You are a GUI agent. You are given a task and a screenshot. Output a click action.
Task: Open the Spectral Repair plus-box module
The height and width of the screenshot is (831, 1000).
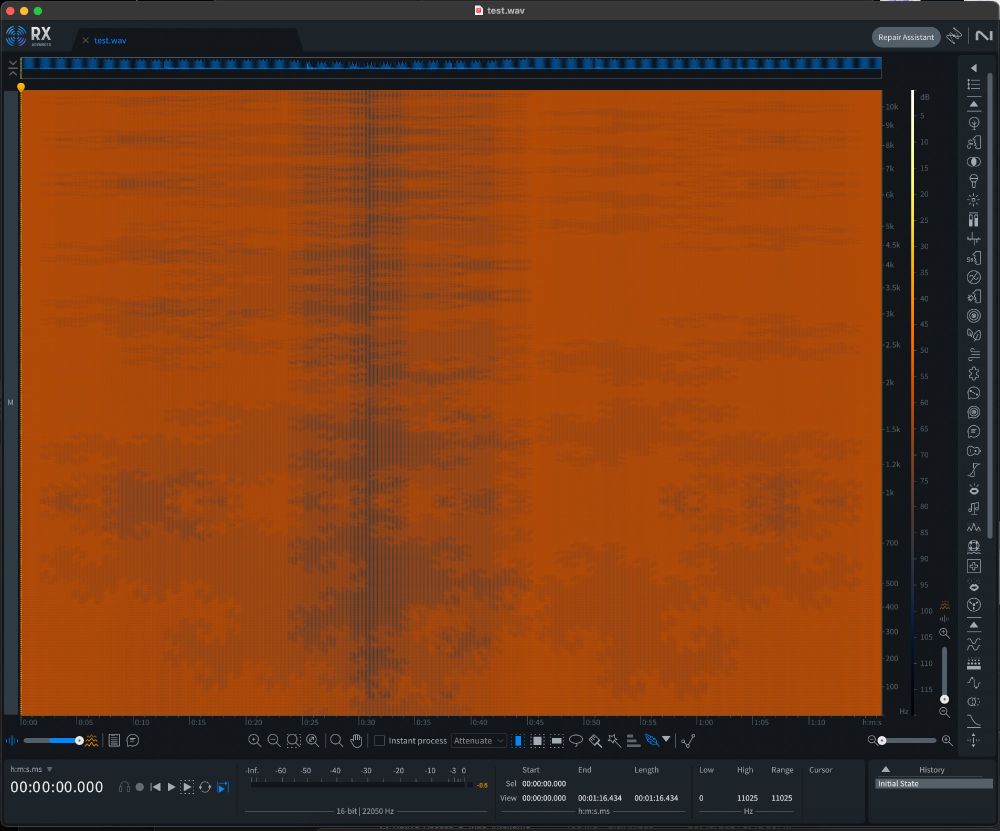coord(974,566)
